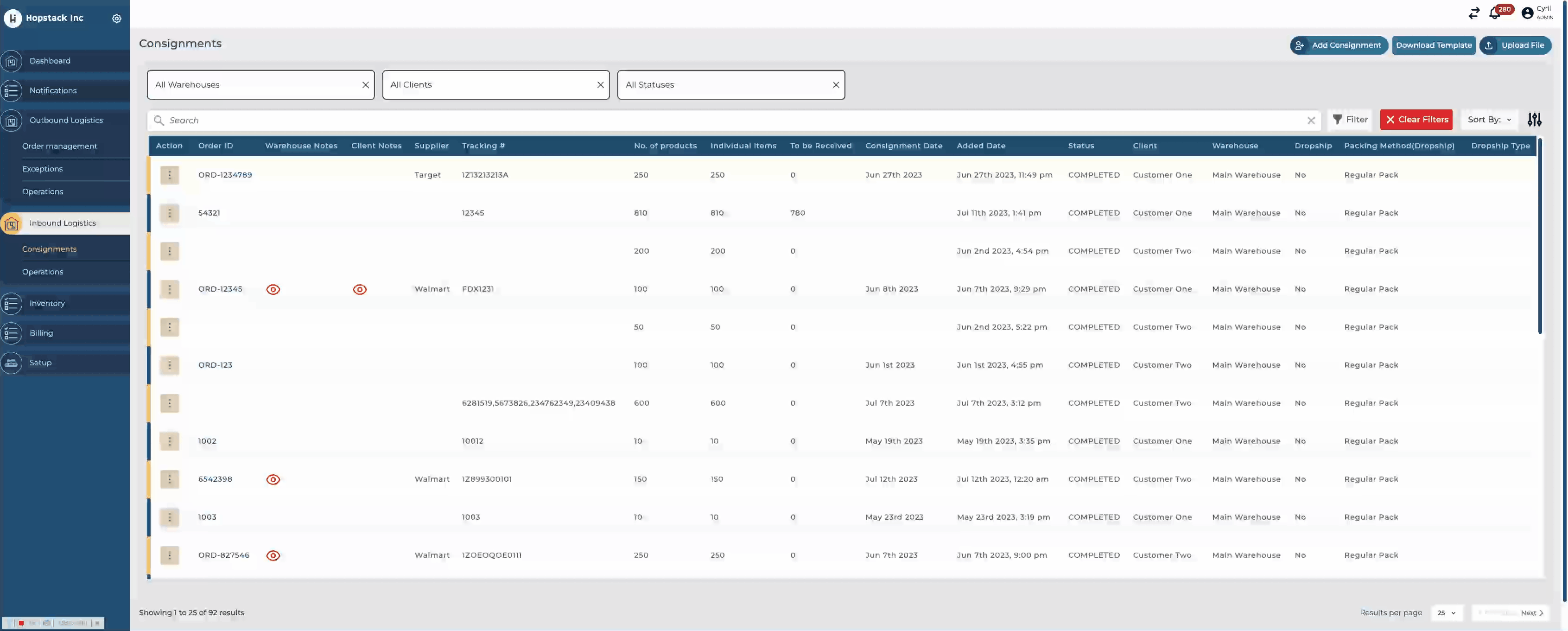View client notes for ORD-12345
This screenshot has height=631, width=1568.
(360, 289)
